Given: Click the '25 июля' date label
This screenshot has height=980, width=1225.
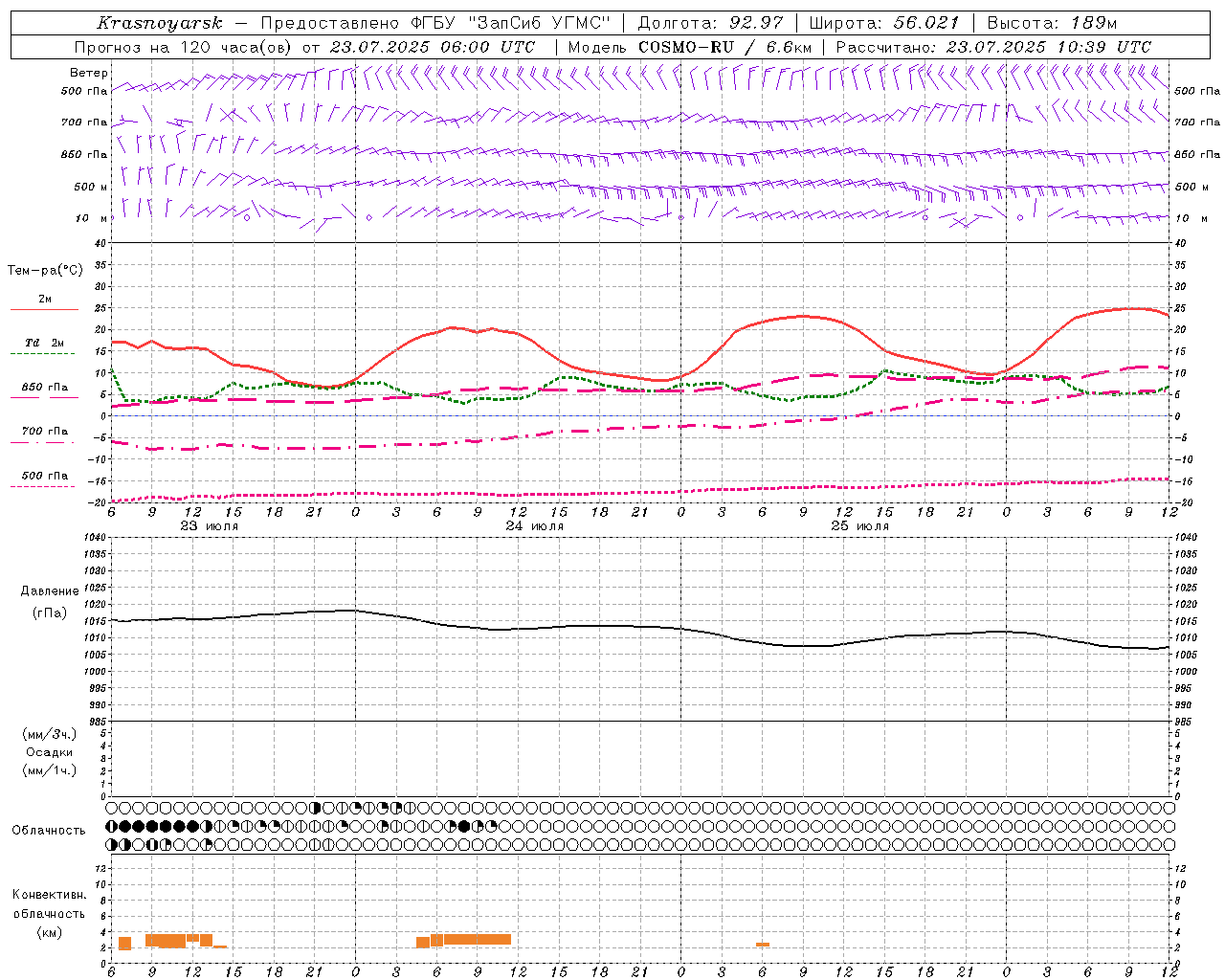Looking at the screenshot, I should (x=859, y=526).
